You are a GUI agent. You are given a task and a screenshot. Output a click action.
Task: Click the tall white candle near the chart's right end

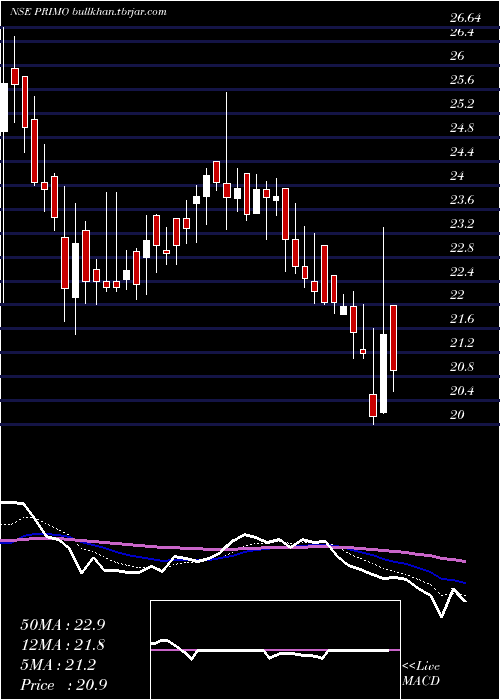click(x=383, y=373)
